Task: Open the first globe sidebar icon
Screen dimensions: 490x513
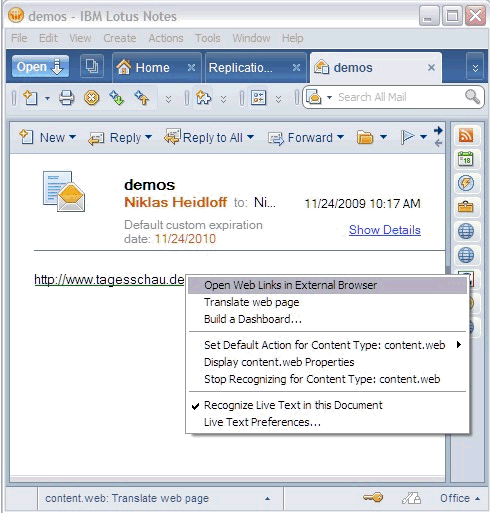Action: pyautogui.click(x=466, y=231)
